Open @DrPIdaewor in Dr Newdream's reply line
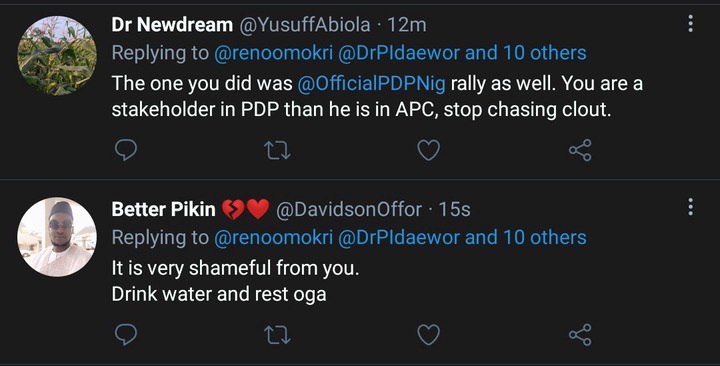This screenshot has width=720, height=366. pyautogui.click(x=399, y=53)
